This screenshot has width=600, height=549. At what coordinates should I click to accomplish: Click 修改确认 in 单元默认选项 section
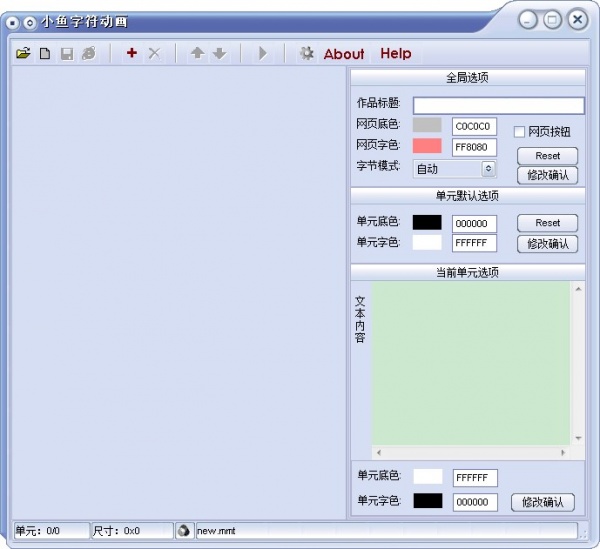548,244
